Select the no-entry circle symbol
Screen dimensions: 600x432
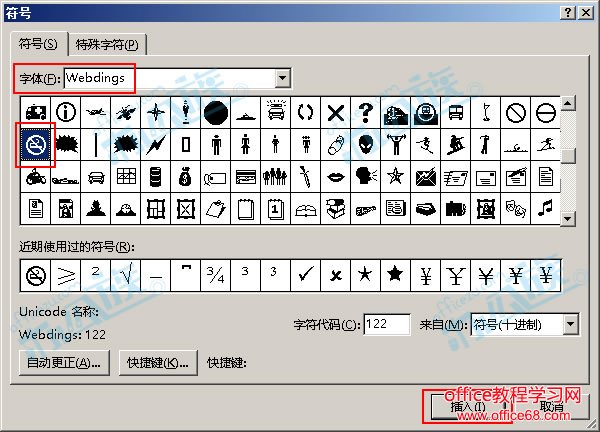point(546,112)
